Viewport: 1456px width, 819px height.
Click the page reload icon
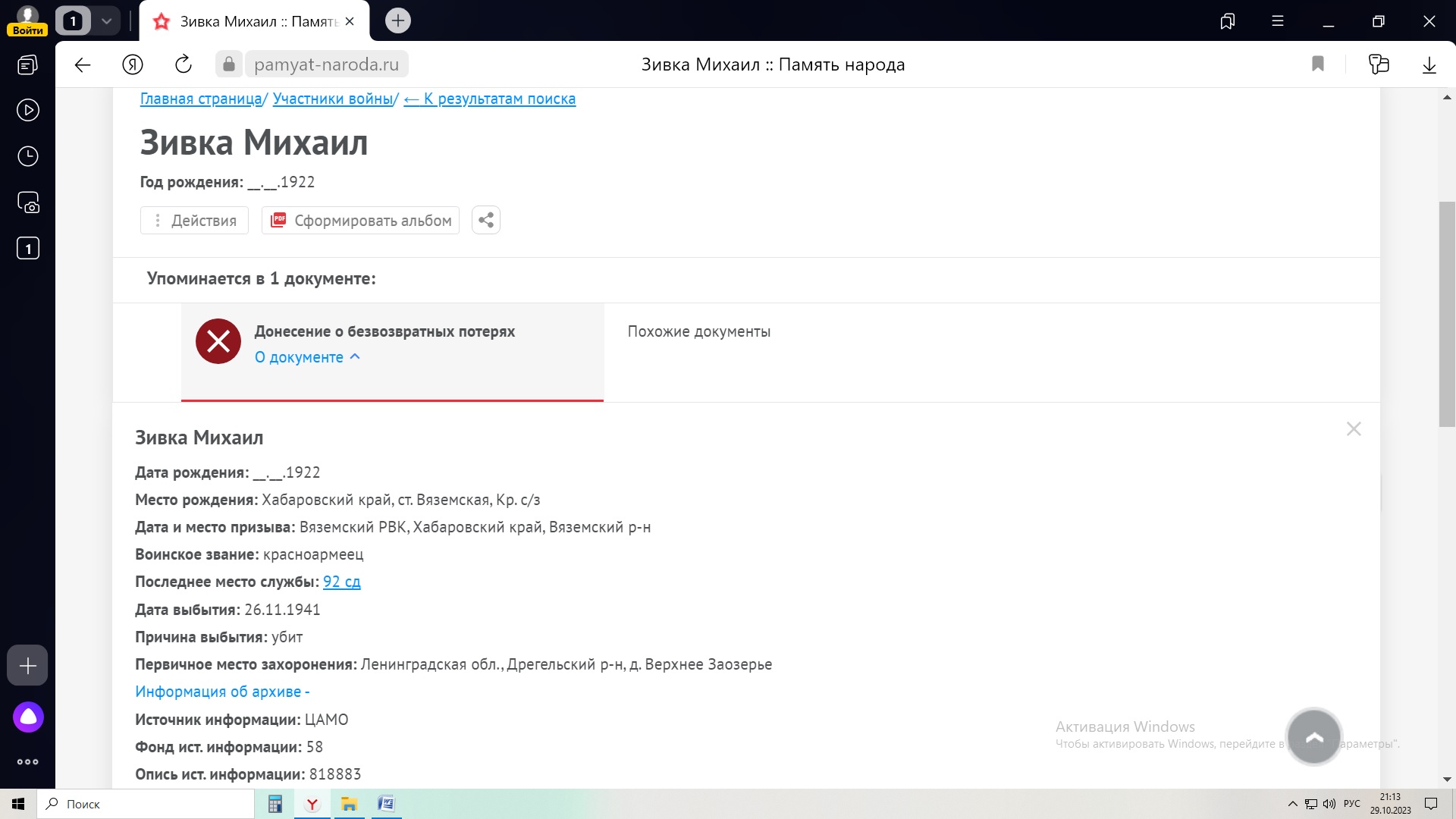[184, 64]
